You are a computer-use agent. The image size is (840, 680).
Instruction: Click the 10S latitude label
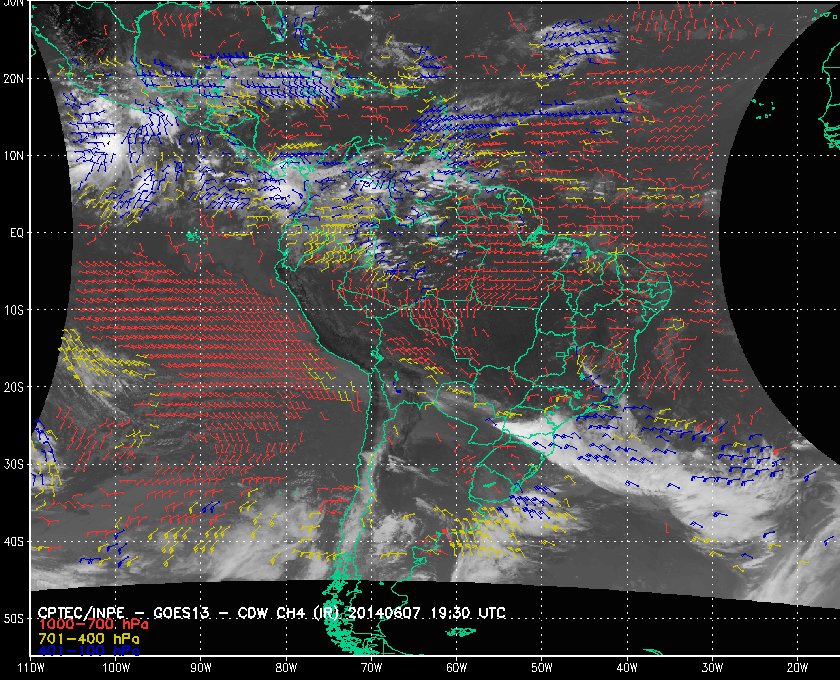tap(13, 310)
